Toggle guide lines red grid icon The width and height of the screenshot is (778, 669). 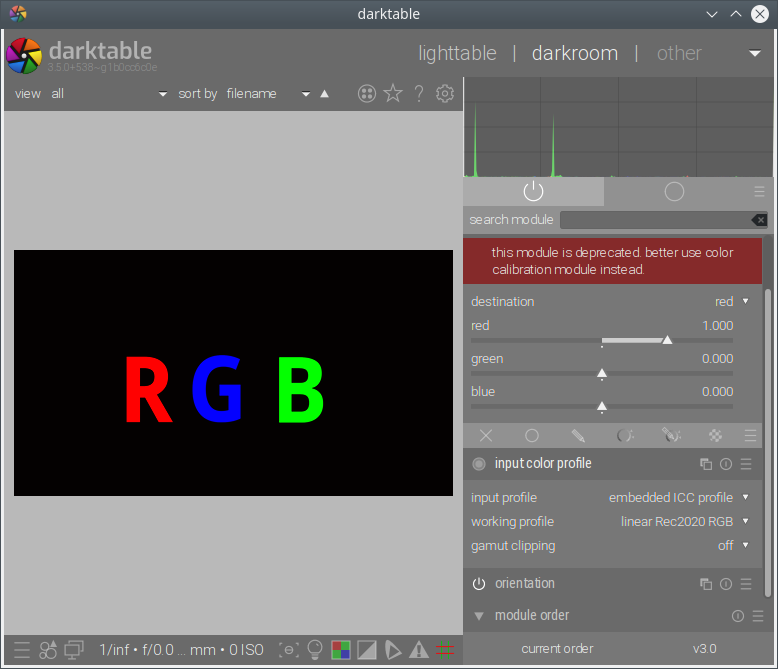coord(444,650)
